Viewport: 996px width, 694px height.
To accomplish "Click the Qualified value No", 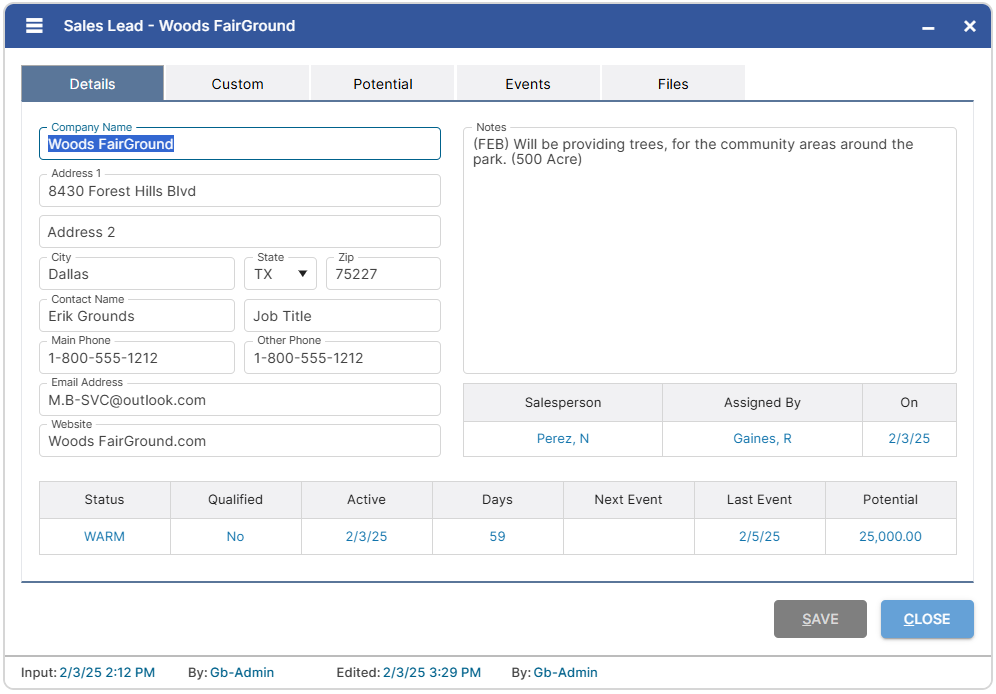I will pos(235,536).
